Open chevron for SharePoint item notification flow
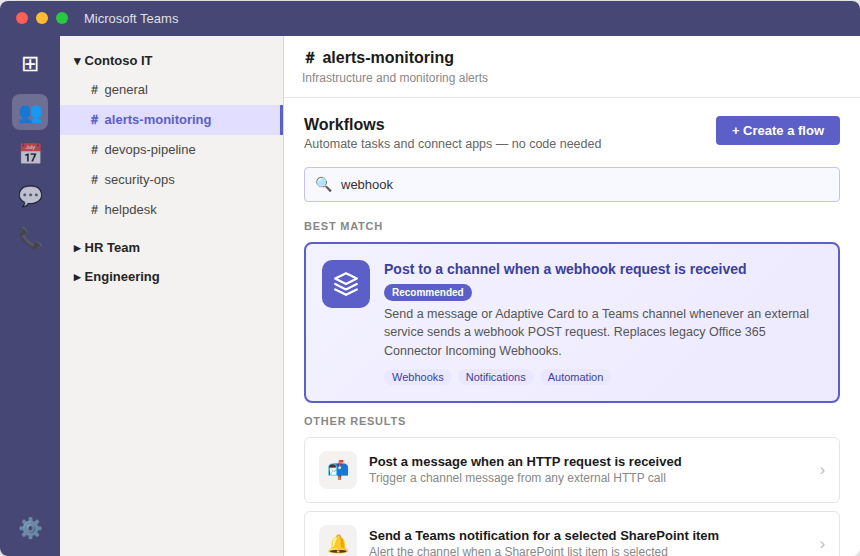Viewport: 860px width, 556px height. pos(822,544)
